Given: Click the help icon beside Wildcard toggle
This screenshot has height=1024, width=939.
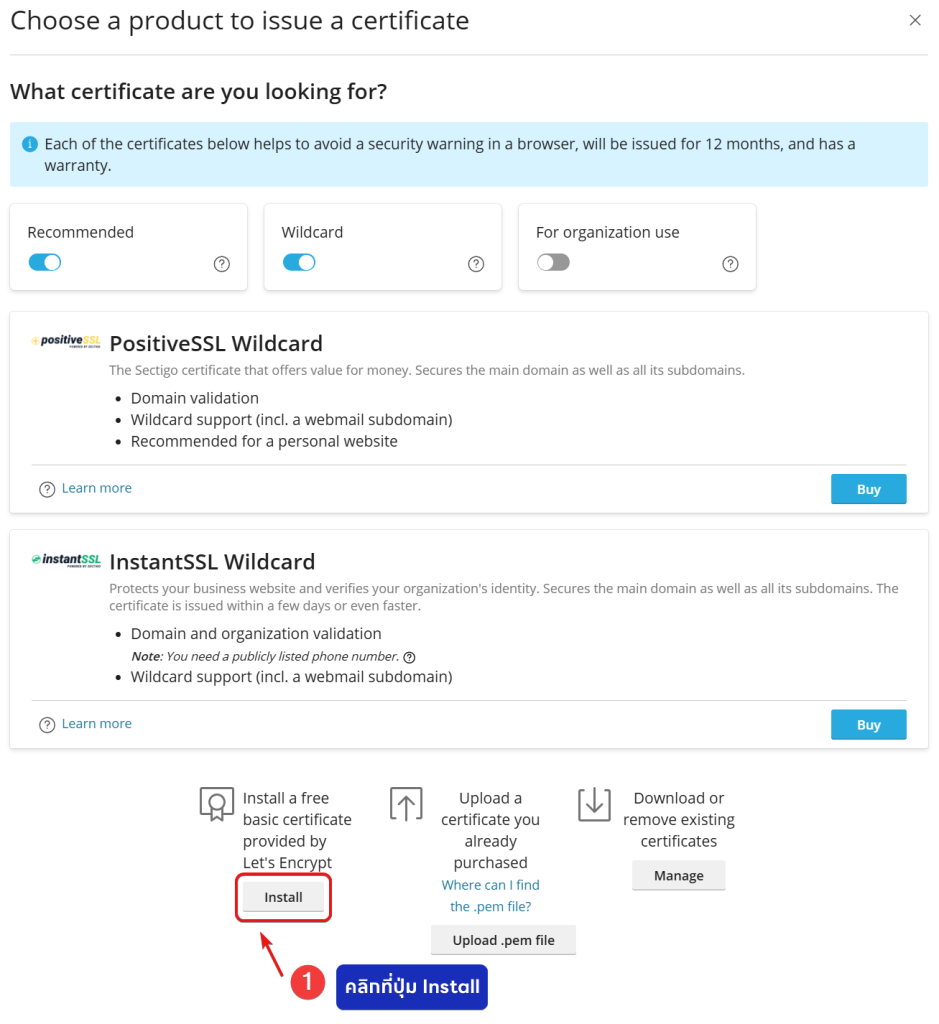Looking at the screenshot, I should [x=476, y=264].
